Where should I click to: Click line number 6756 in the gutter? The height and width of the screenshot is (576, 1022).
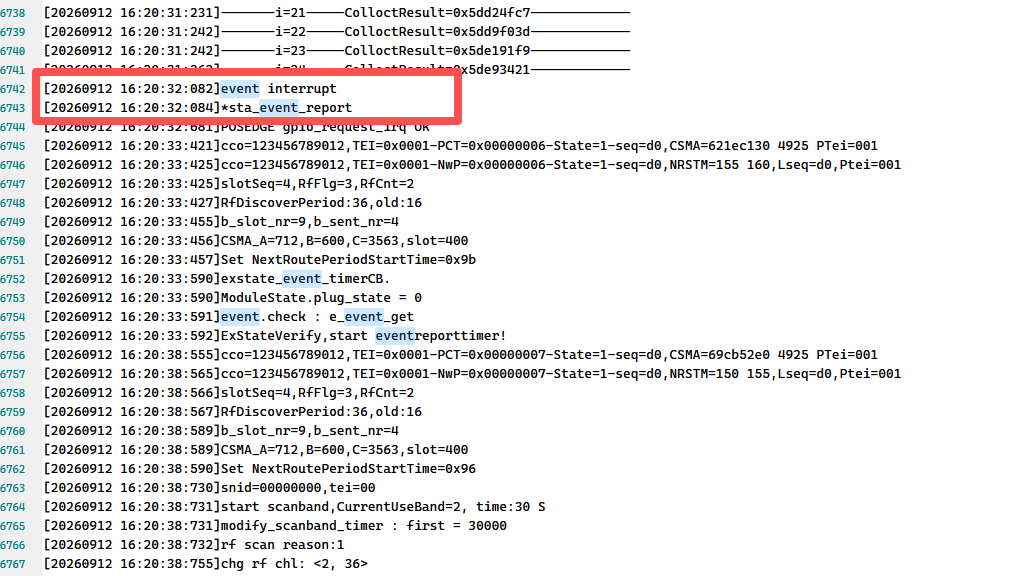point(13,355)
